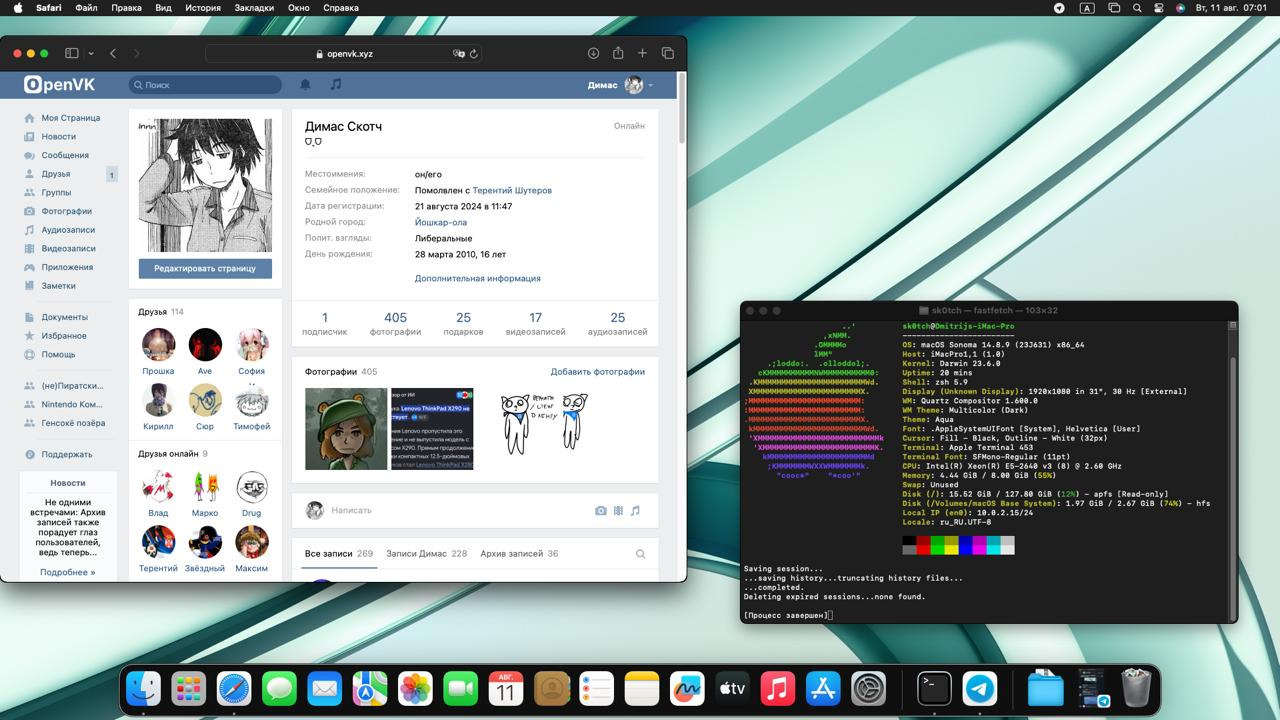Open friend Прошка's avatar
This screenshot has height=720, width=1280.
pyautogui.click(x=158, y=345)
